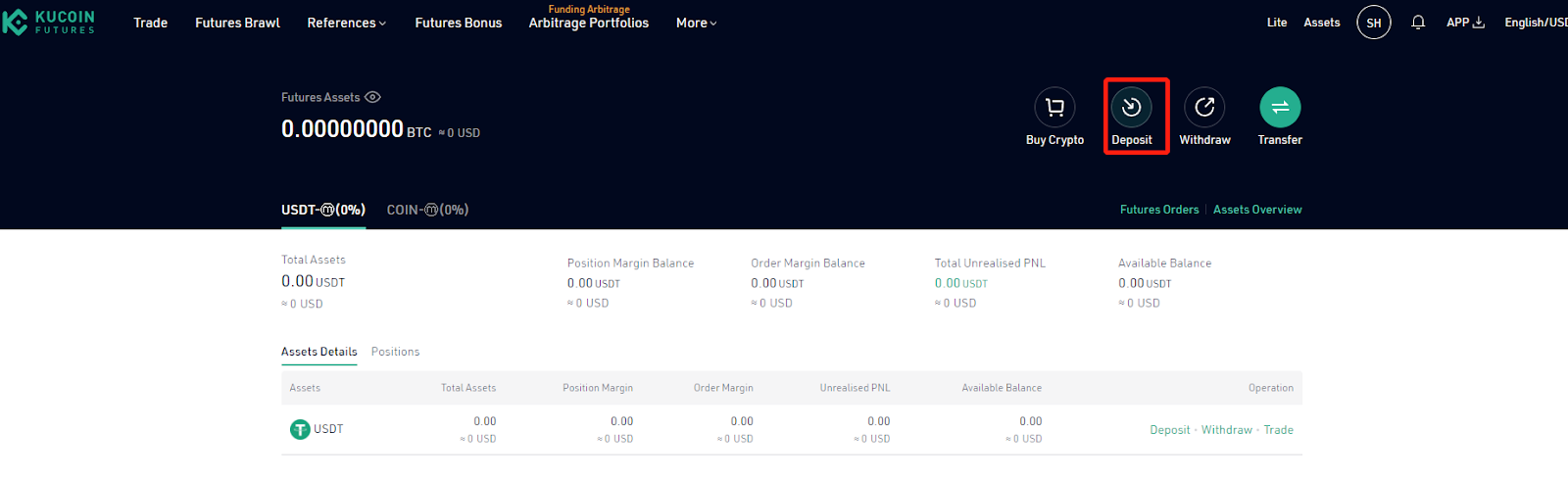The image size is (1568, 478).
Task: Open the notifications bell
Action: point(1418,22)
